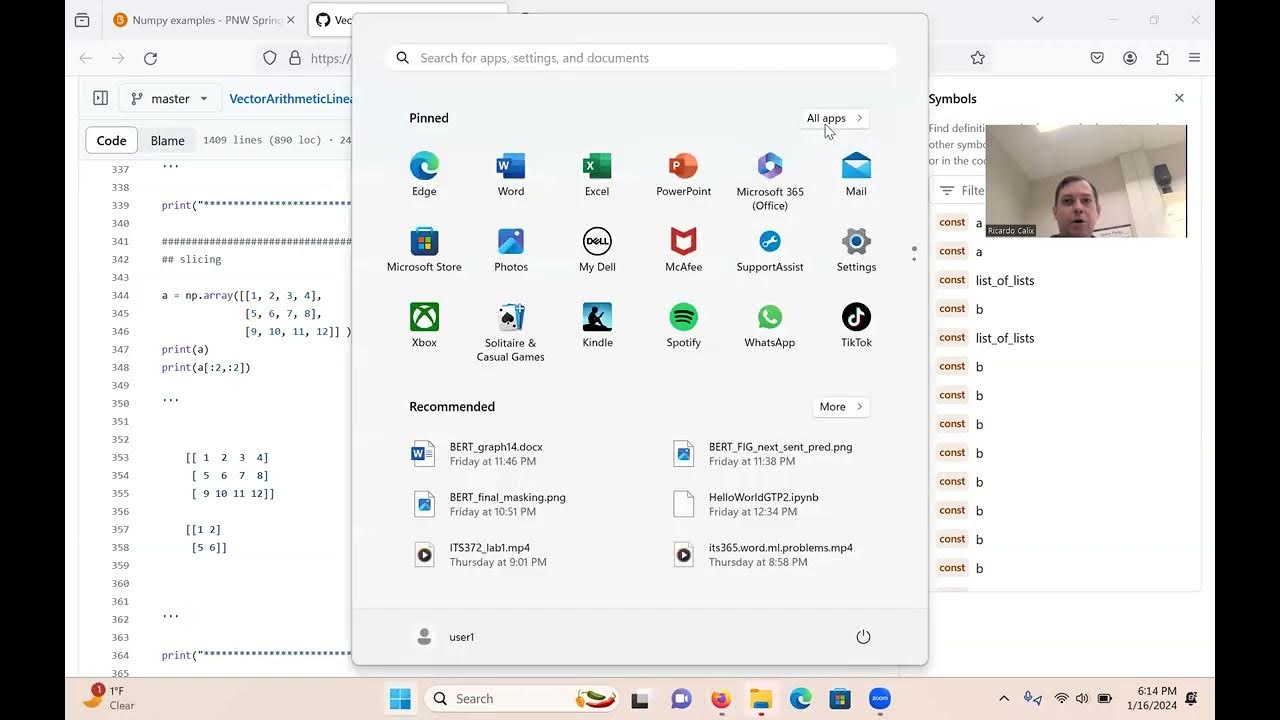Switch to the Blame view tab
This screenshot has height=720, width=1280.
point(168,141)
